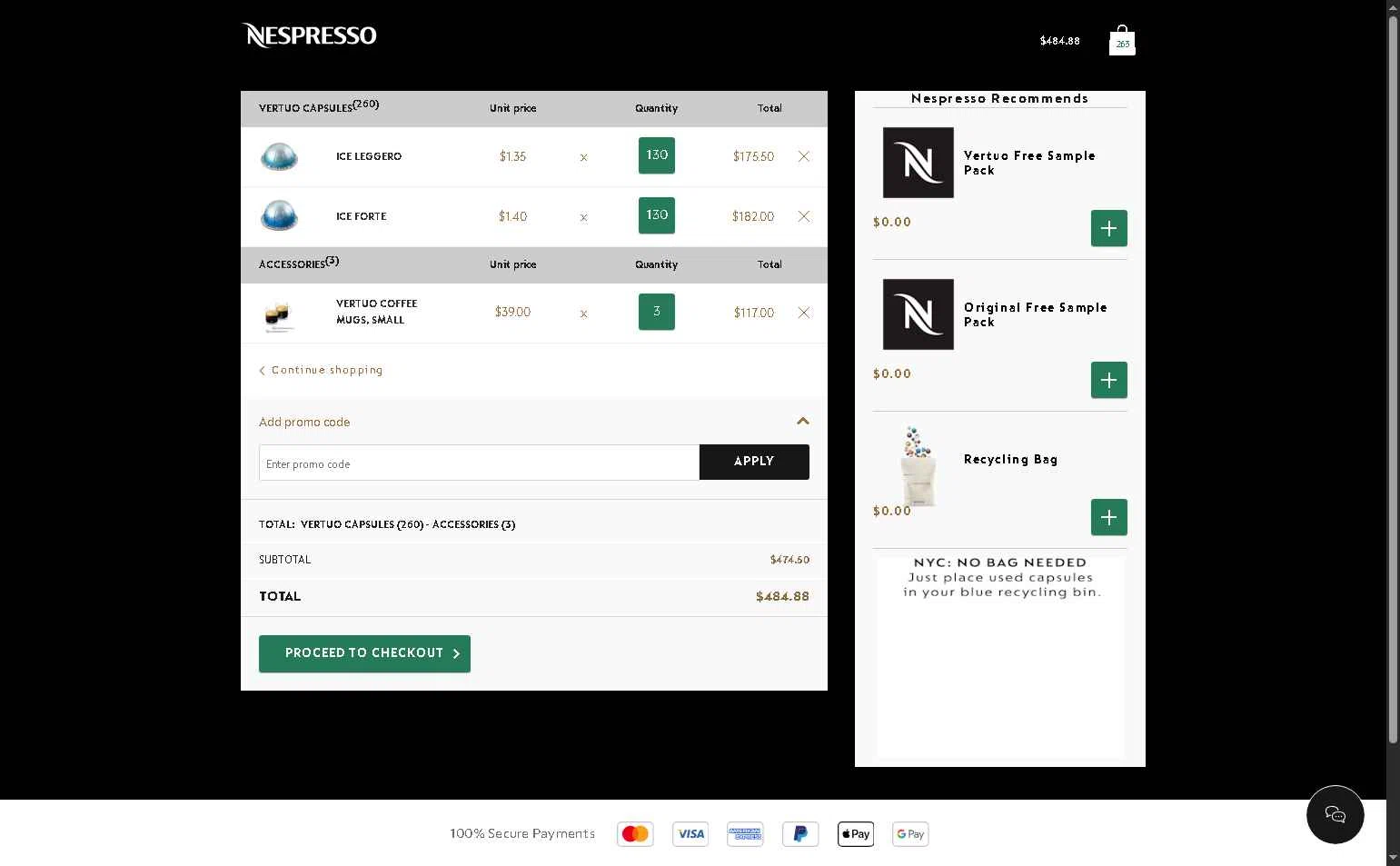The image size is (1400, 866).
Task: Open Ice Forte product name
Action: click(362, 216)
